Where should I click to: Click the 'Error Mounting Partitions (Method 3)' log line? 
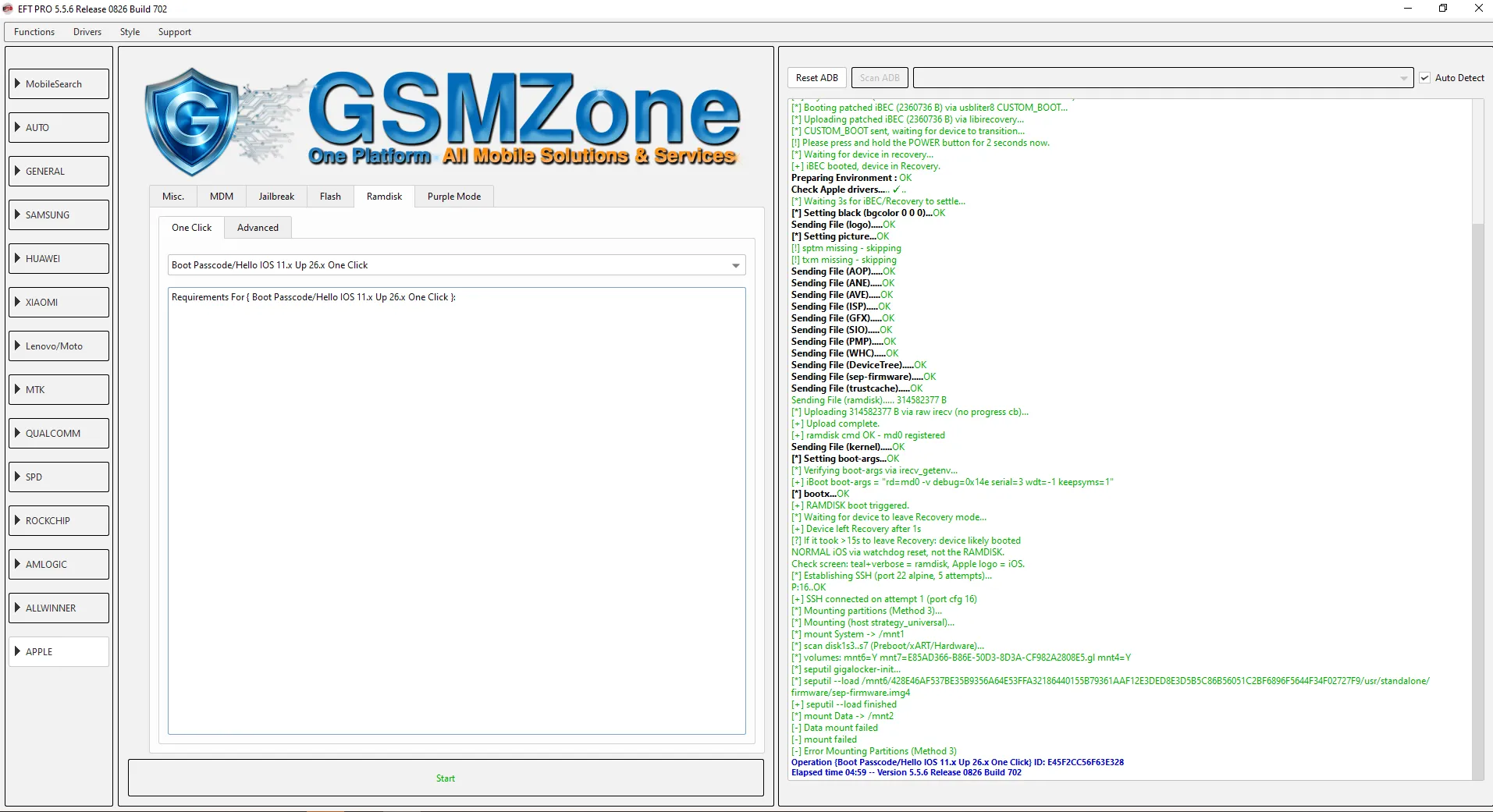click(x=874, y=751)
